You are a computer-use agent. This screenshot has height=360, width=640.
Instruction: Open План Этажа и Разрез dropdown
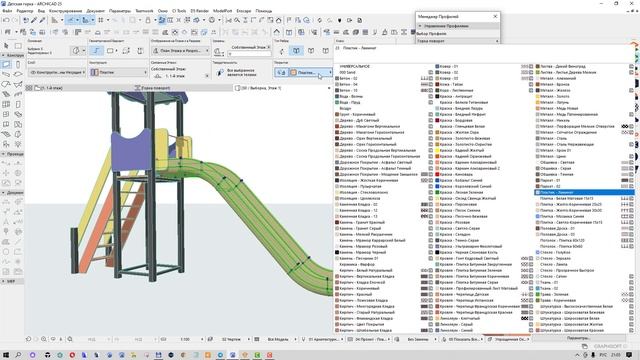(x=181, y=51)
